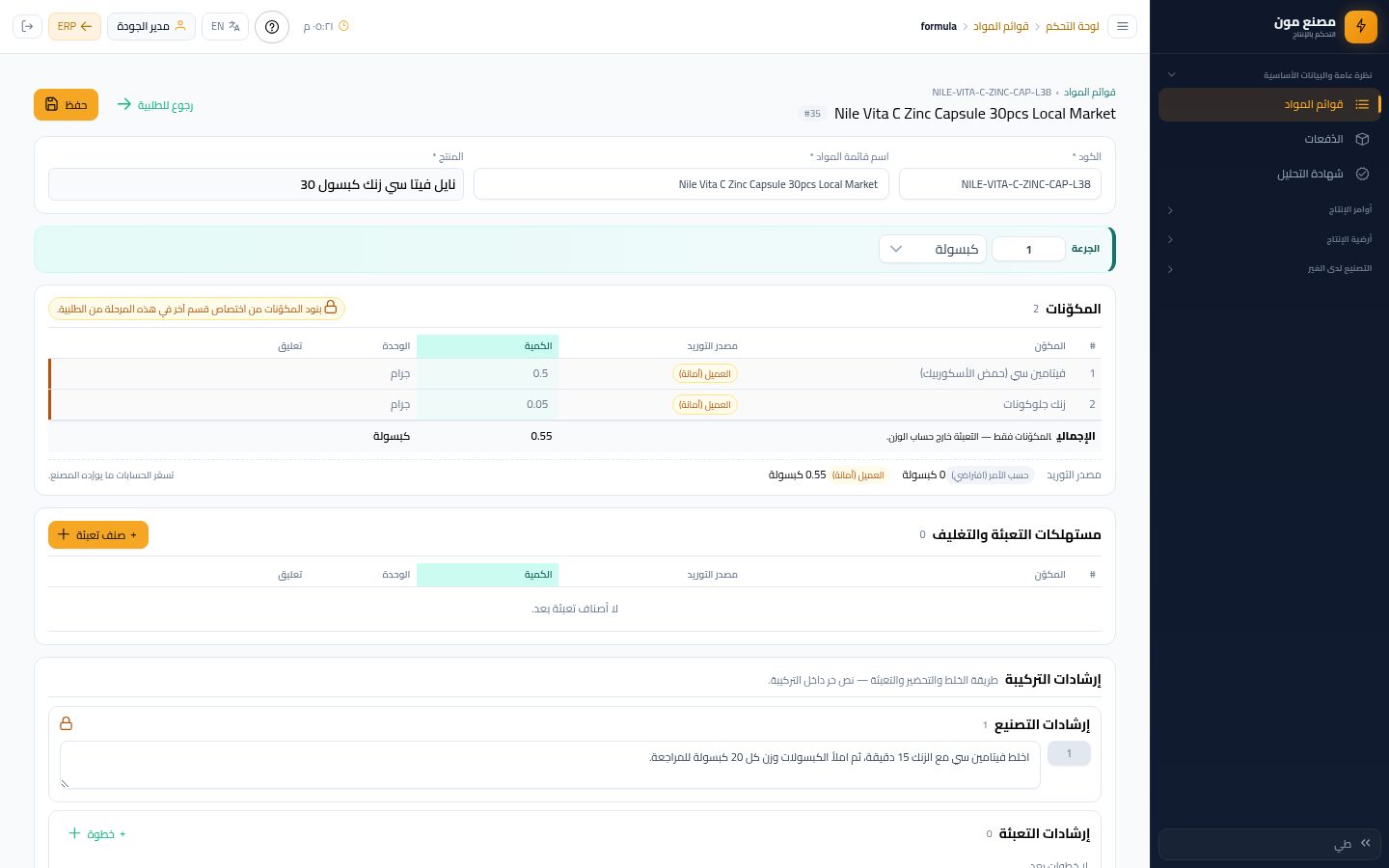Viewport: 1389px width, 868px height.
Task: Click the logout arrow icon
Action: tap(27, 26)
